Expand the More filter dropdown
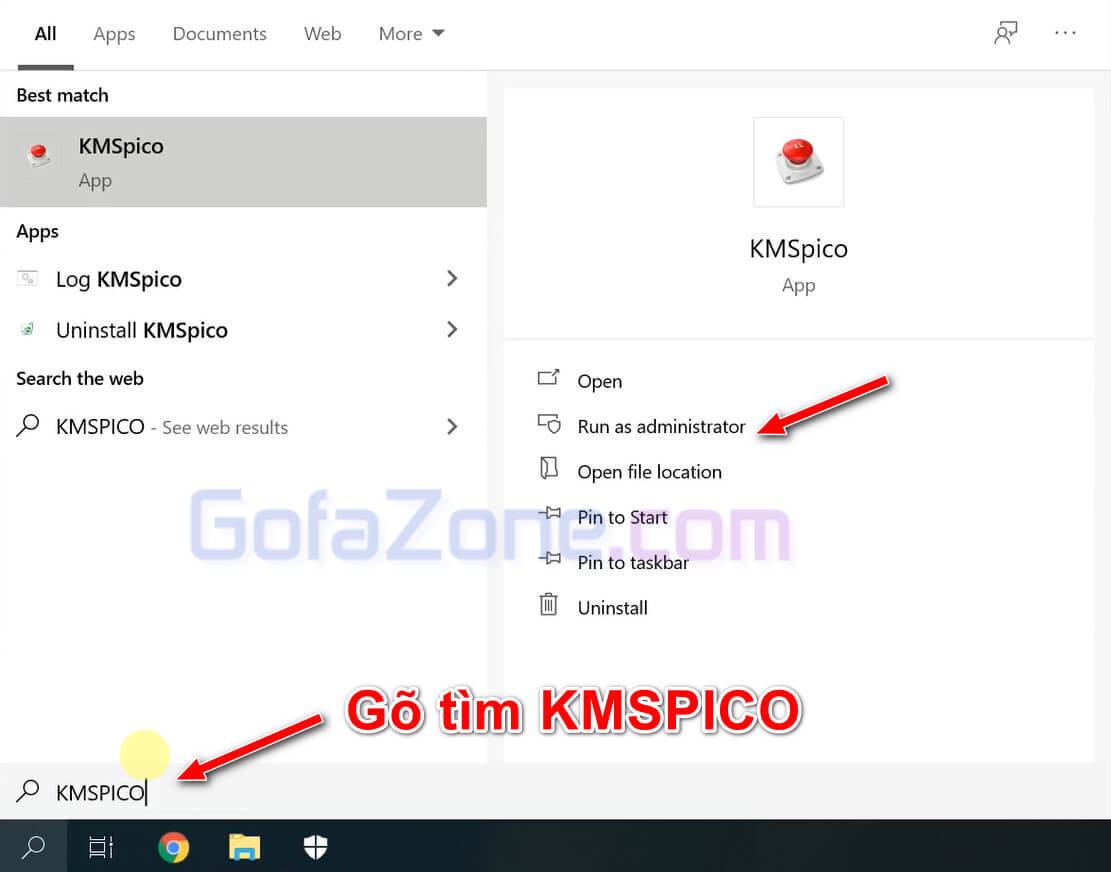Screen dimensions: 1111x872 coord(411,34)
